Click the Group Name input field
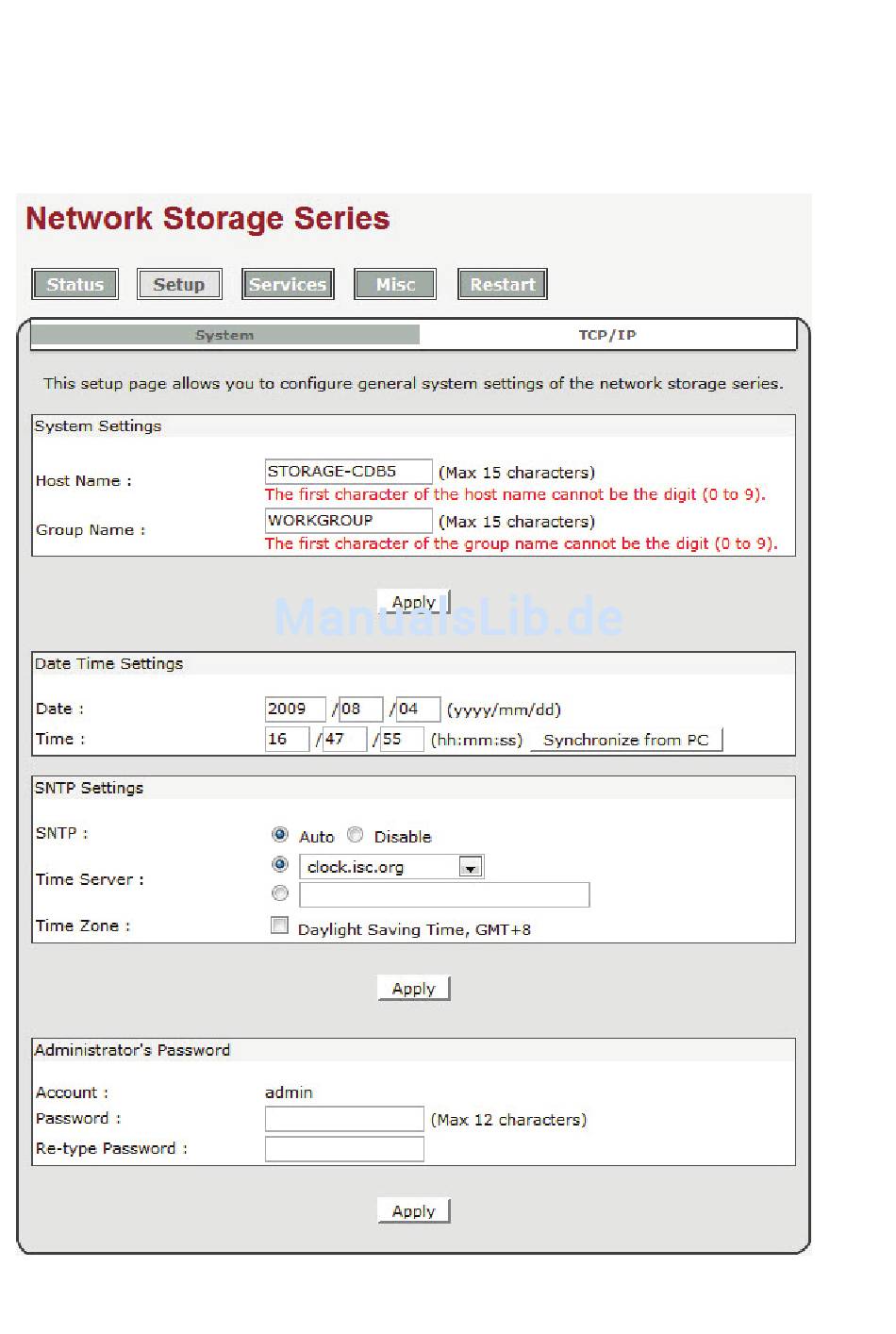896x1334 pixels. click(x=348, y=520)
